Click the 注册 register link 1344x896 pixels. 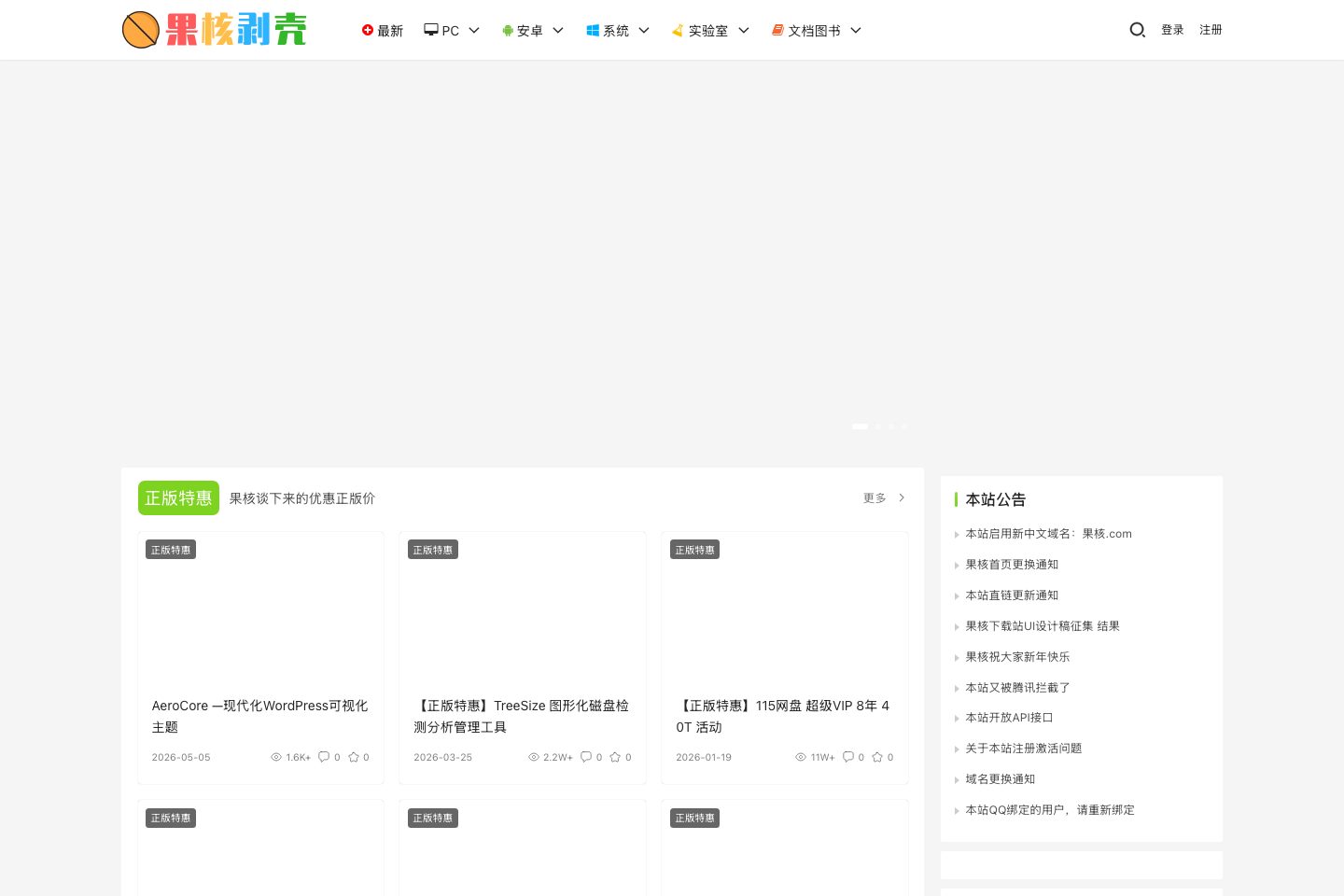1211,30
